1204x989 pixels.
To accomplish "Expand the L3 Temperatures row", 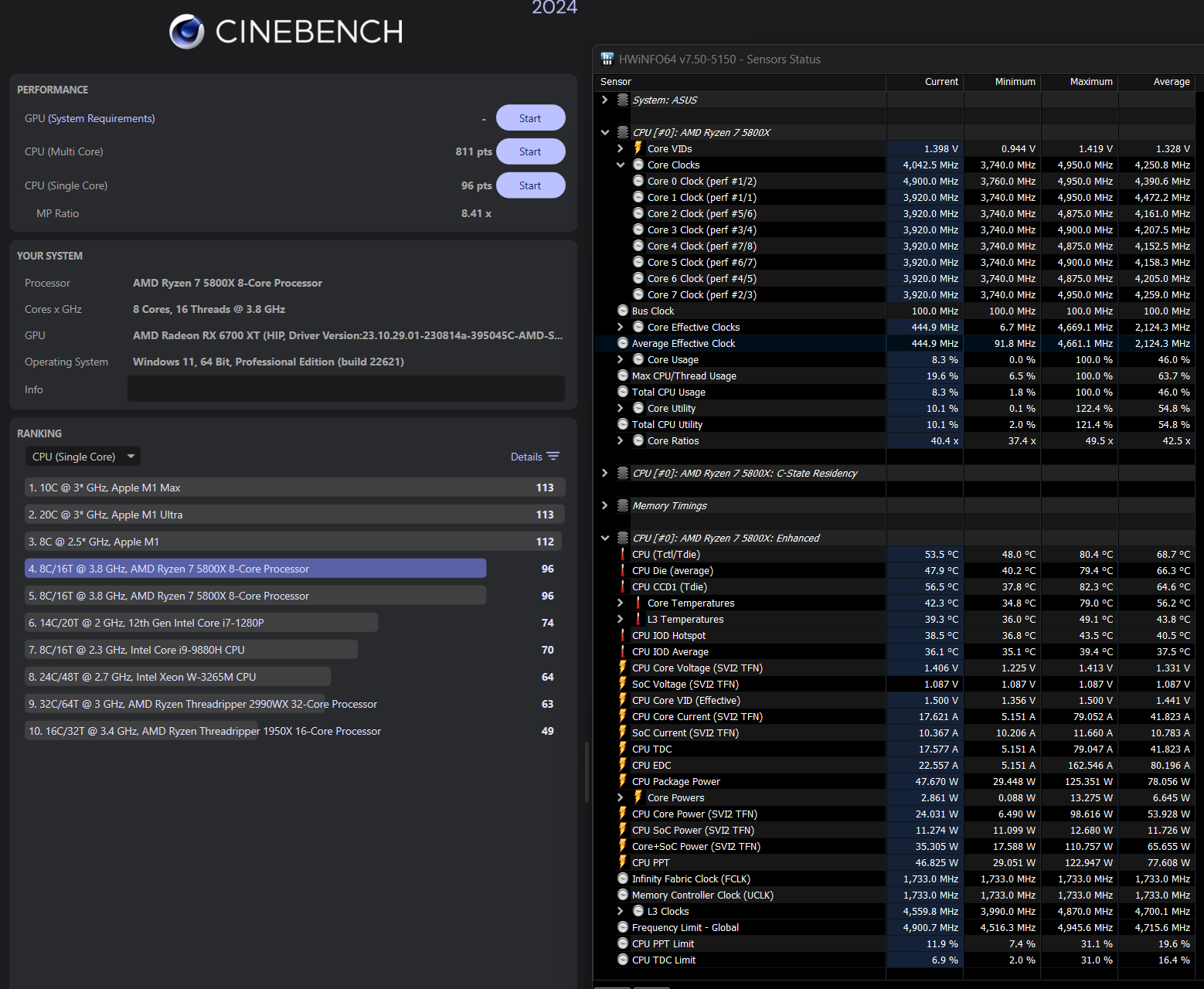I will click(621, 619).
